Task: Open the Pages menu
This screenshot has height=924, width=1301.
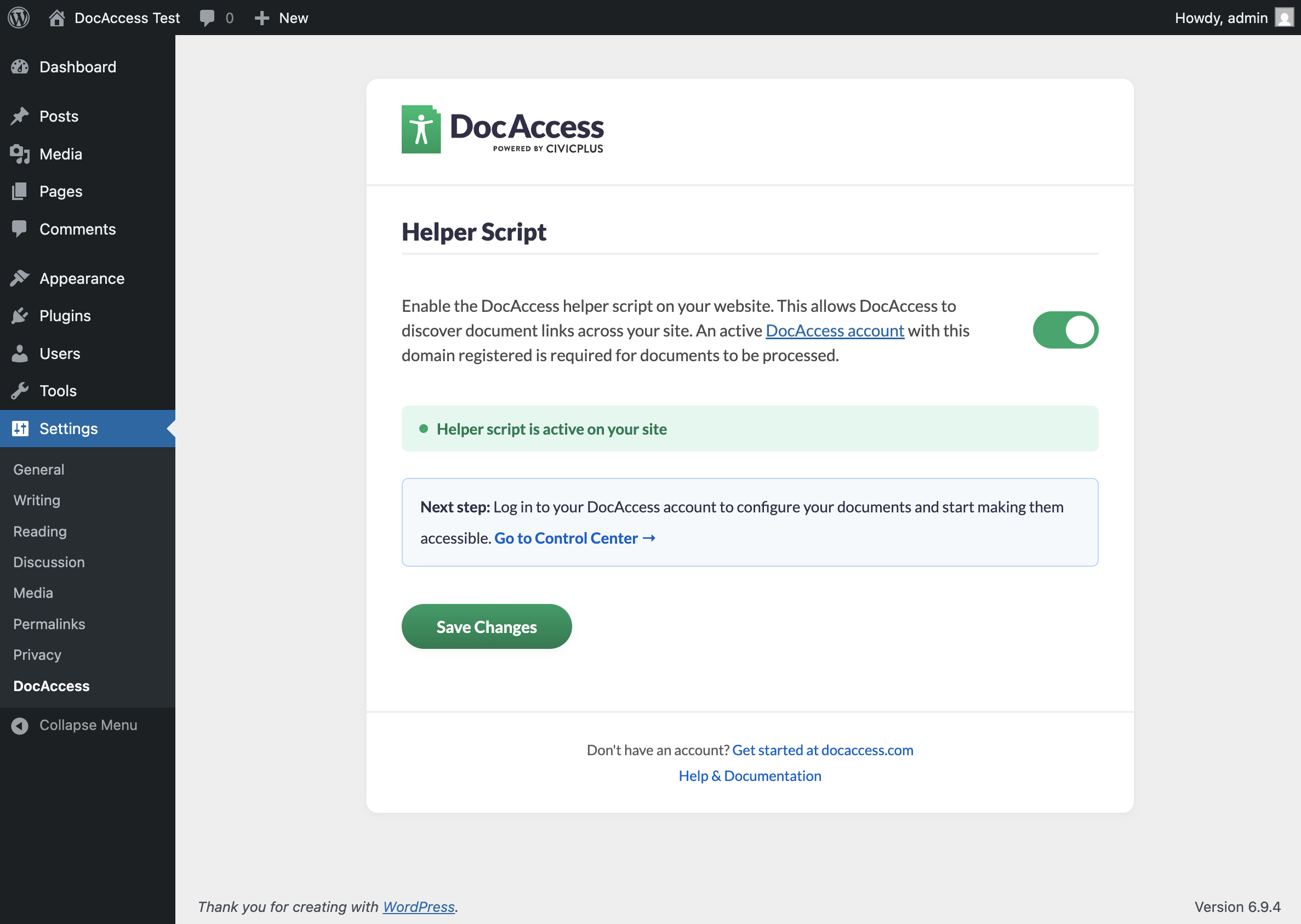Action: coord(61,191)
